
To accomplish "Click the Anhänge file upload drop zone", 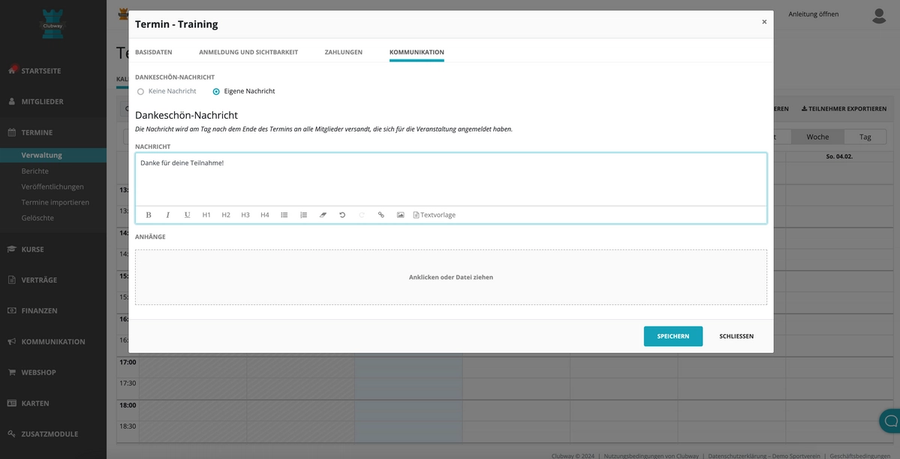I will pyautogui.click(x=451, y=277).
